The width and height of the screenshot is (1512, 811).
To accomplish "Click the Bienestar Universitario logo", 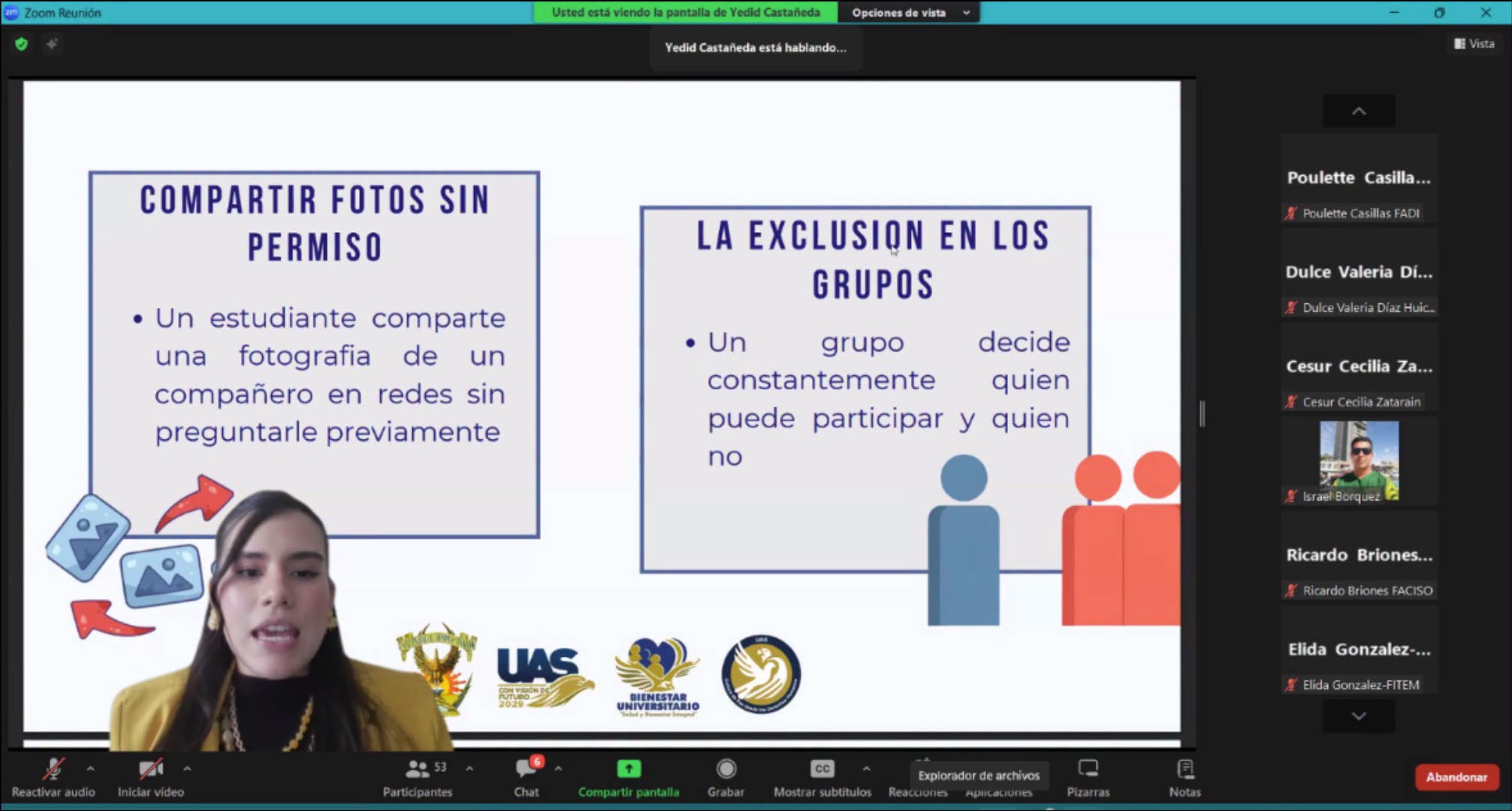I will (x=657, y=677).
